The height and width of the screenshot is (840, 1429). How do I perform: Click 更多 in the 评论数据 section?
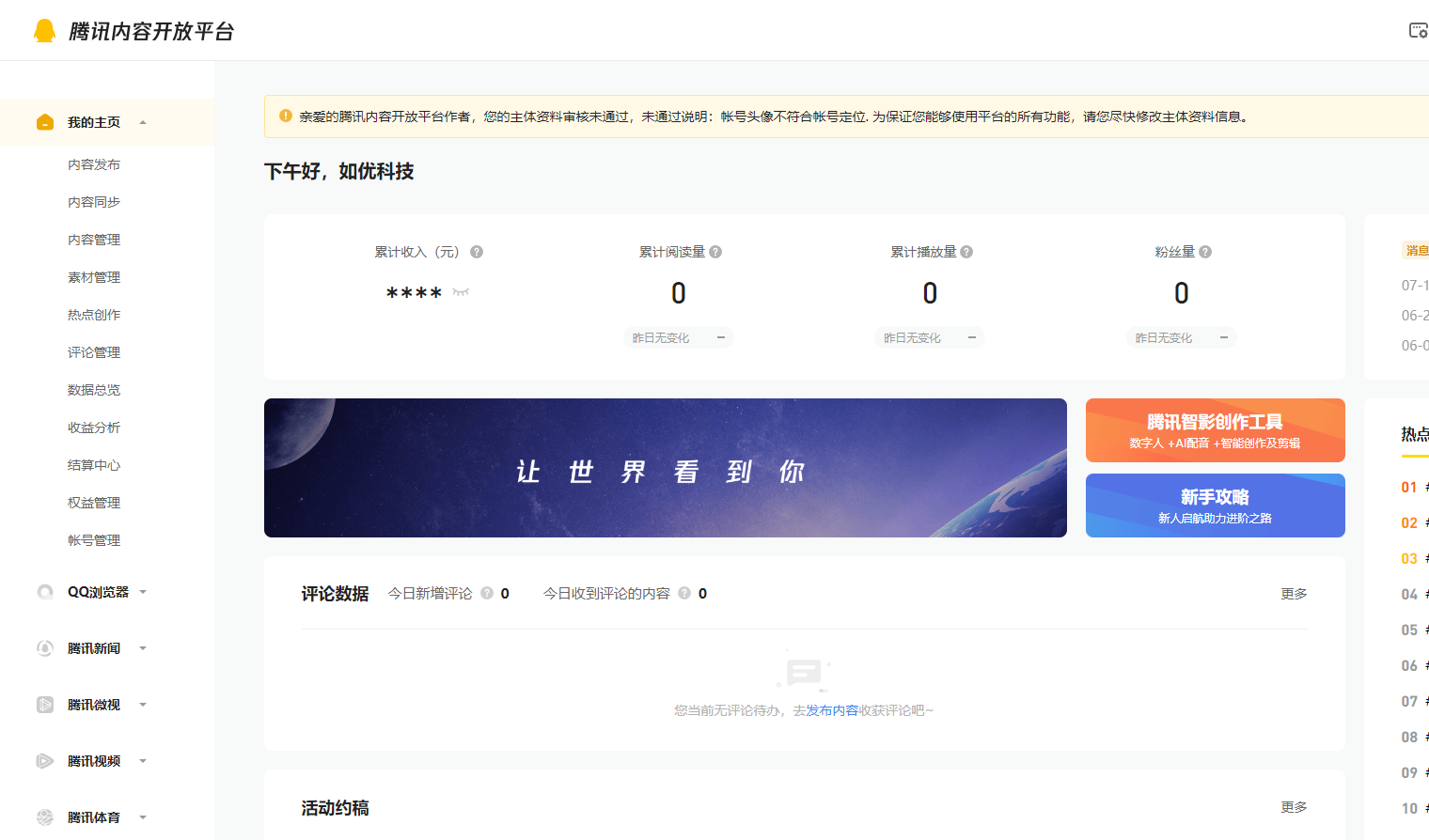tap(1294, 594)
